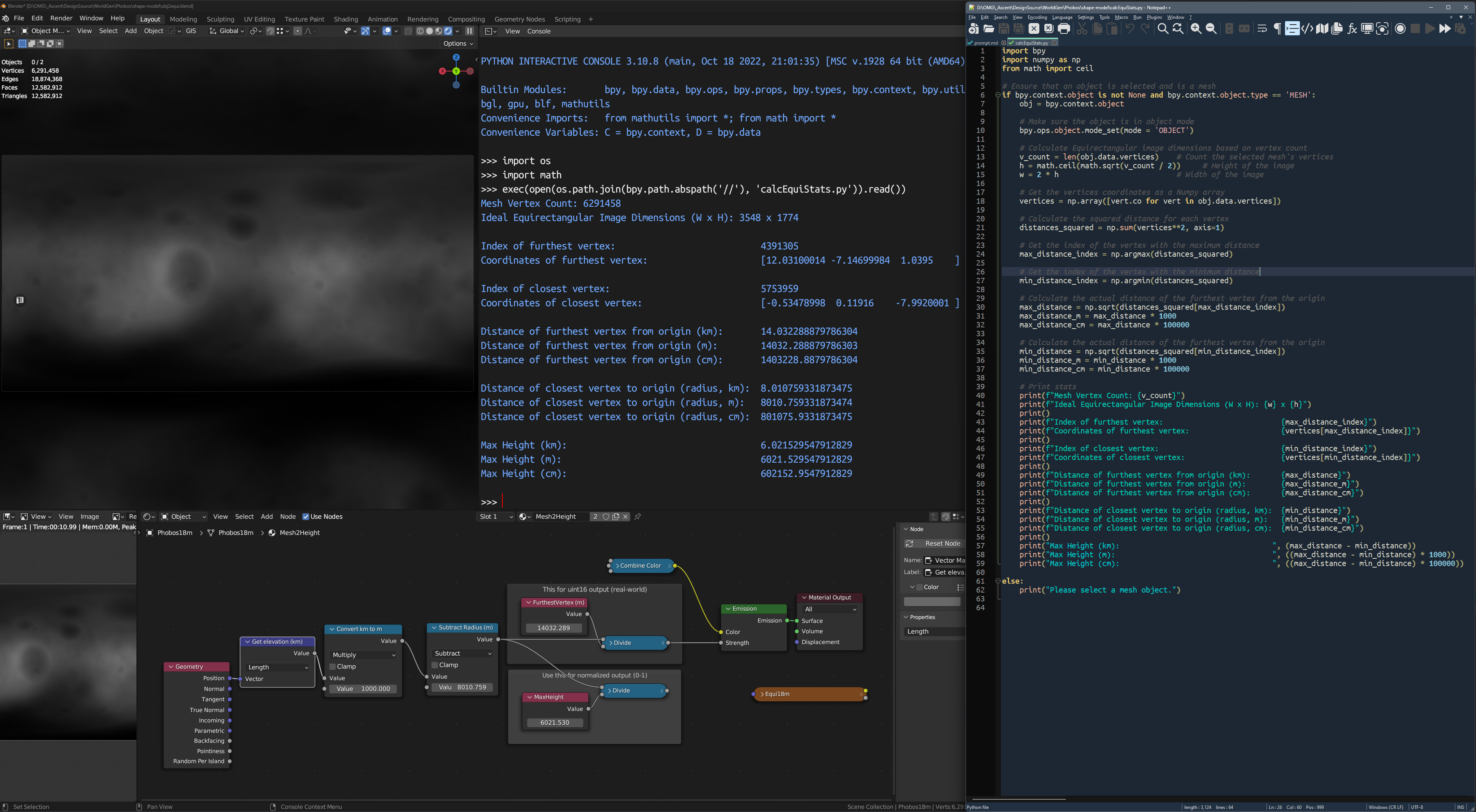1476x812 pixels.
Task: Click the Value 1000.000 slider field
Action: tap(363, 689)
